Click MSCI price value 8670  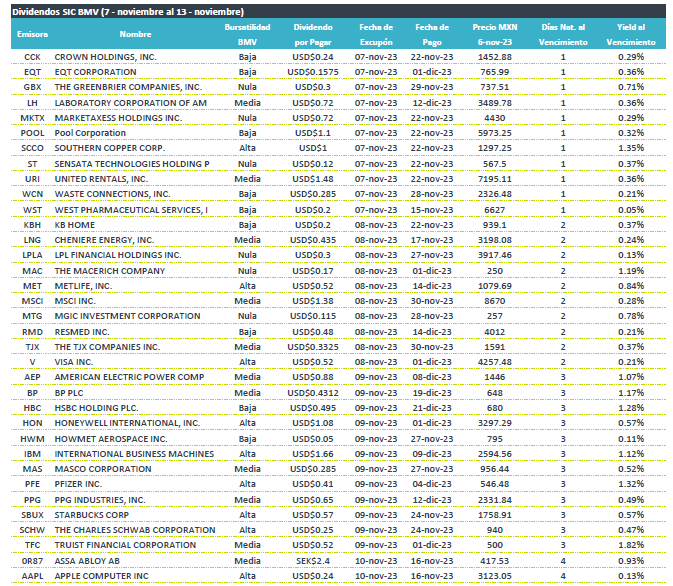495,301
